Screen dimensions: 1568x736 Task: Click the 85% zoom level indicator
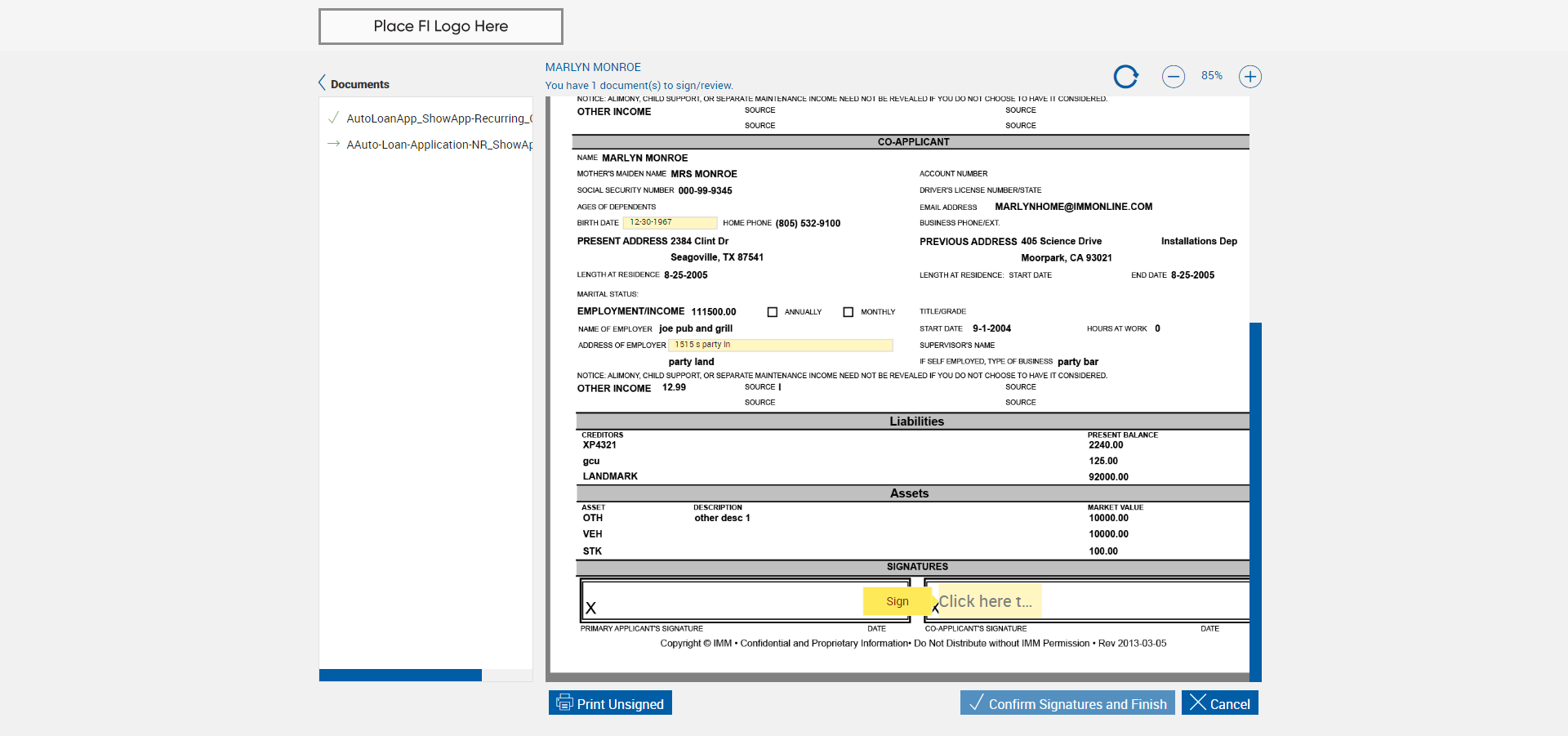click(1212, 76)
